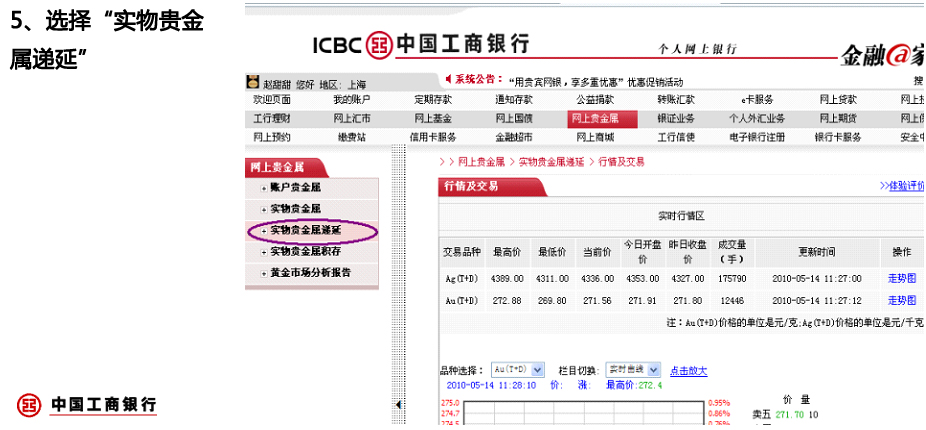This screenshot has height=430, width=926.
Task: Click Ag highest price 4389.00
Action: pyautogui.click(x=507, y=278)
